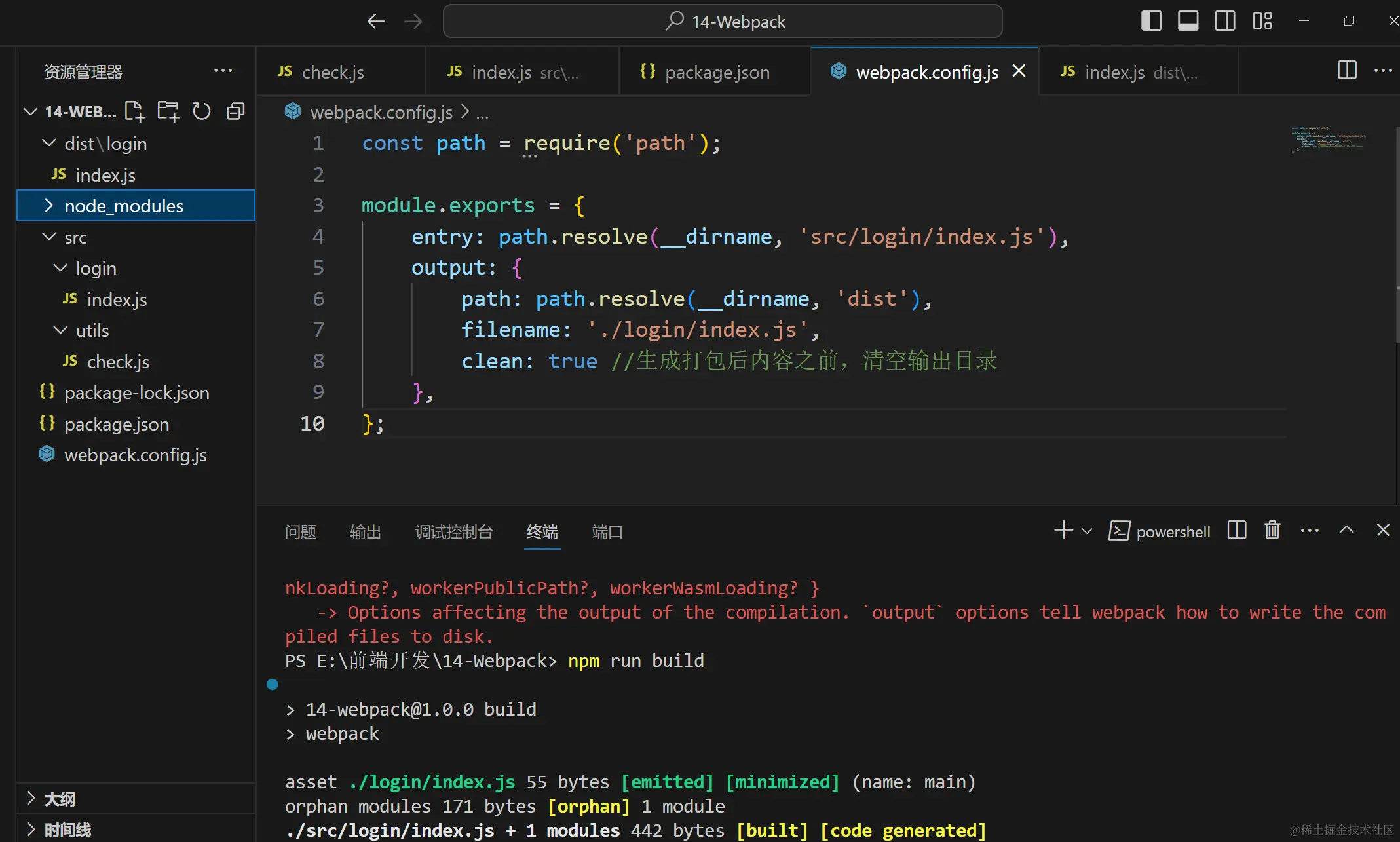Split the terminal pane
This screenshot has width=1400, height=842.
[1236, 530]
